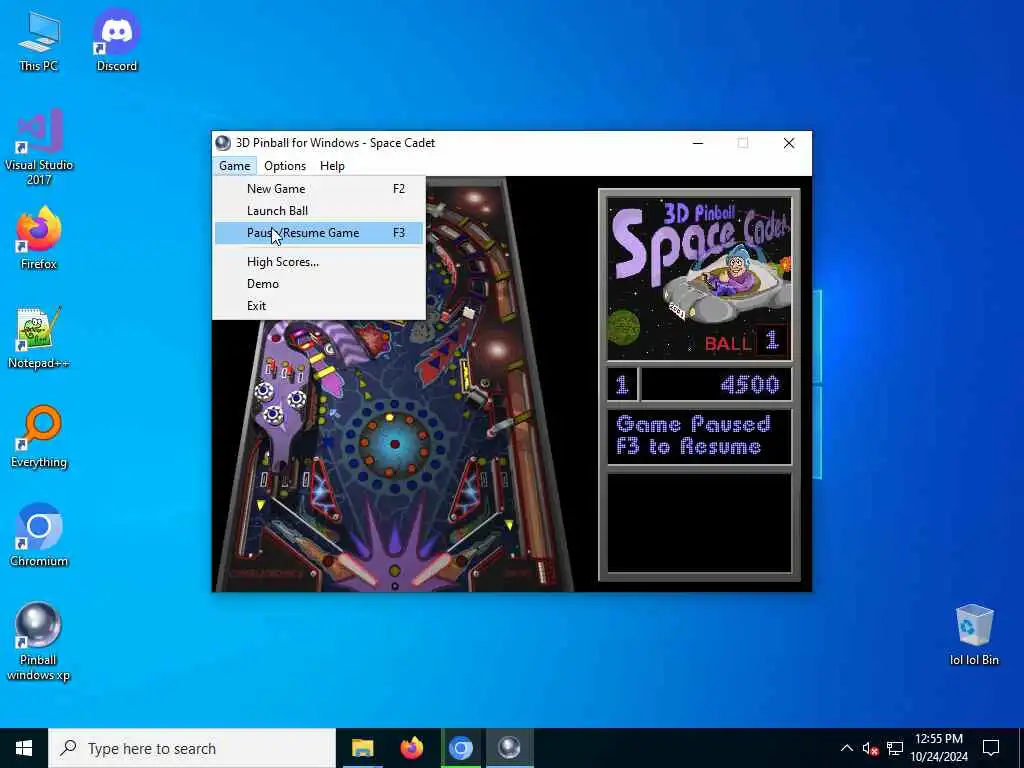1024x768 pixels.
Task: Open This PC desktop icon
Action: click(x=39, y=41)
